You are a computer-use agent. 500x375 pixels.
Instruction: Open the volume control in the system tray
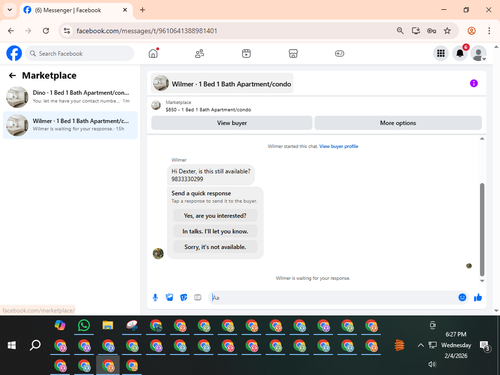[432, 364]
